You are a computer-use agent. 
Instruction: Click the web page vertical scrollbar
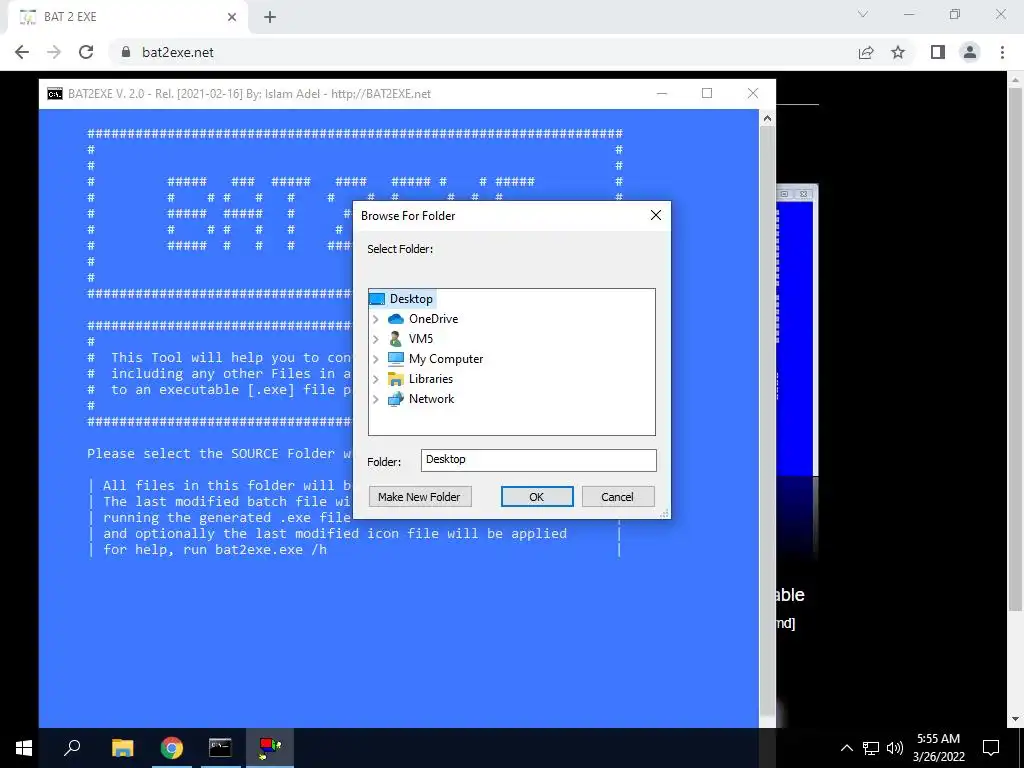click(x=1016, y=349)
